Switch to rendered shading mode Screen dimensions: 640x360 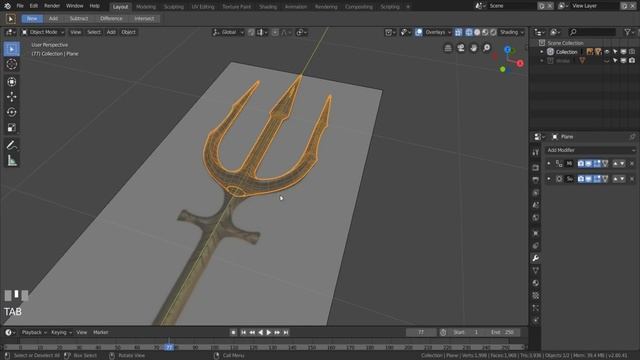pyautogui.click(x=493, y=32)
